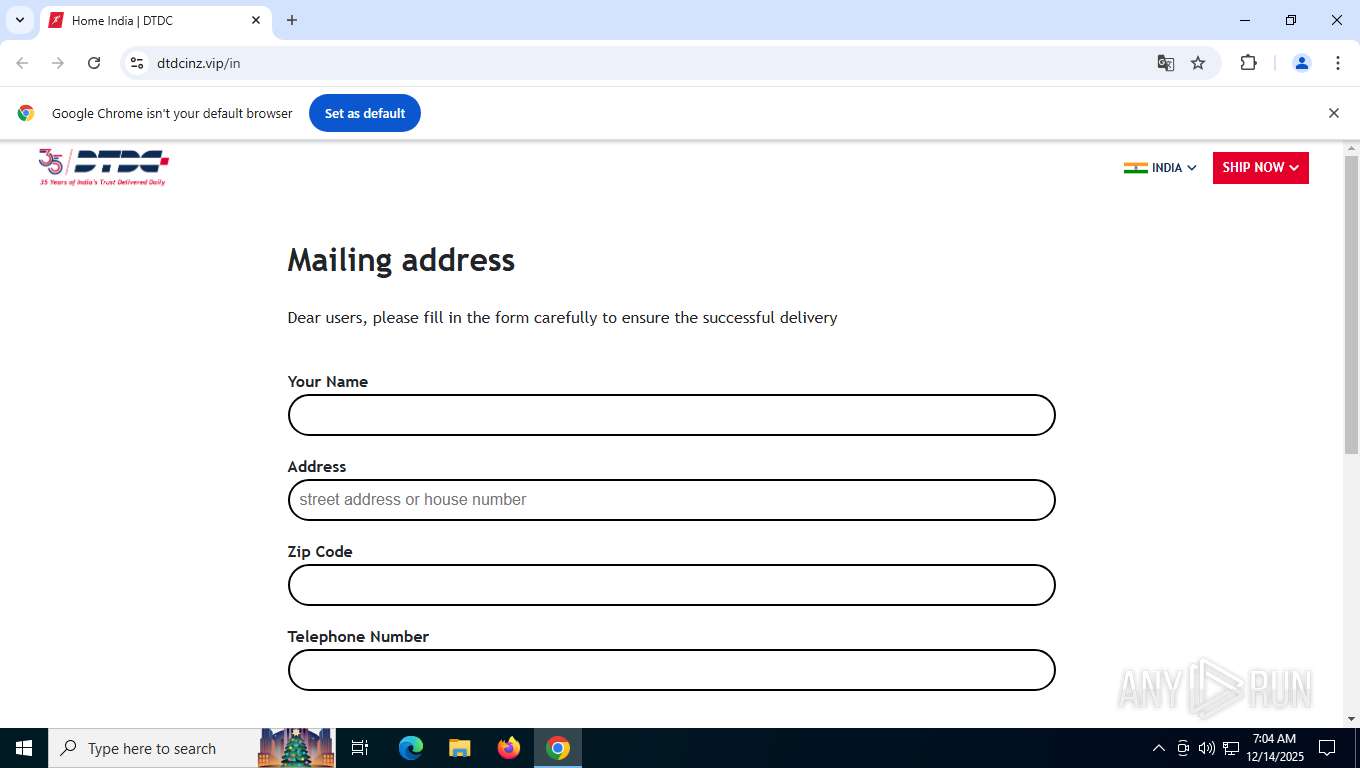The height and width of the screenshot is (768, 1360).
Task: Click the Your Name input field
Action: point(672,415)
